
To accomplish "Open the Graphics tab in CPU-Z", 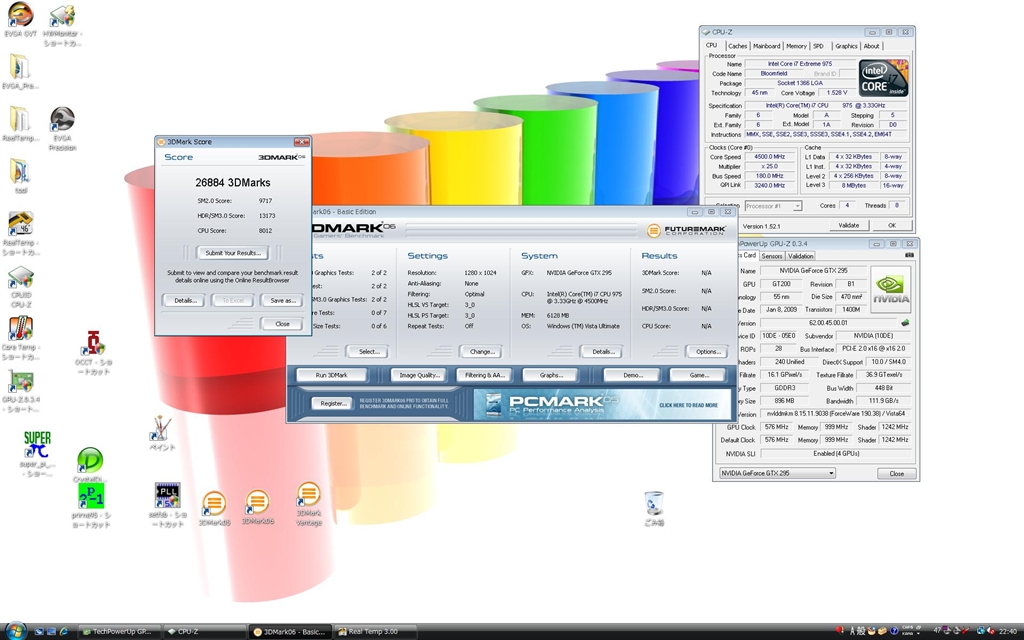I will [846, 46].
